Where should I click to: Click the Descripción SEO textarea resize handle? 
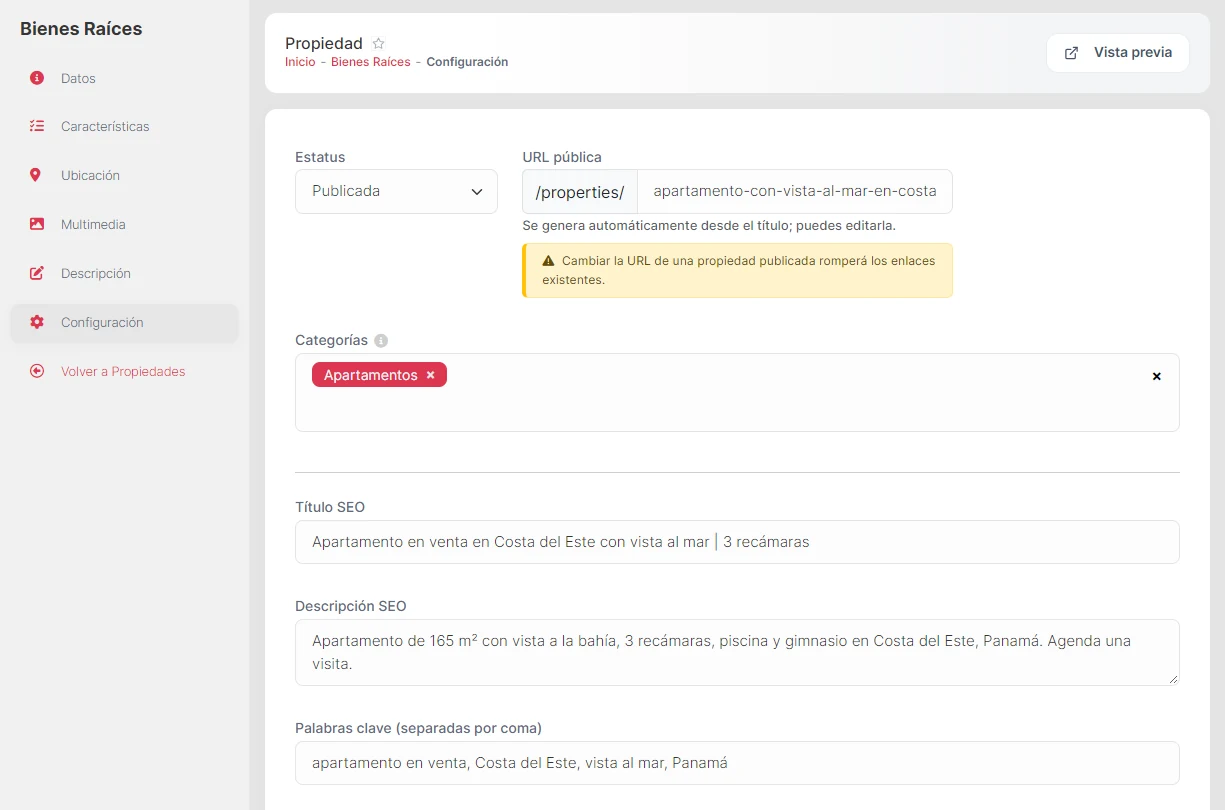(1173, 679)
